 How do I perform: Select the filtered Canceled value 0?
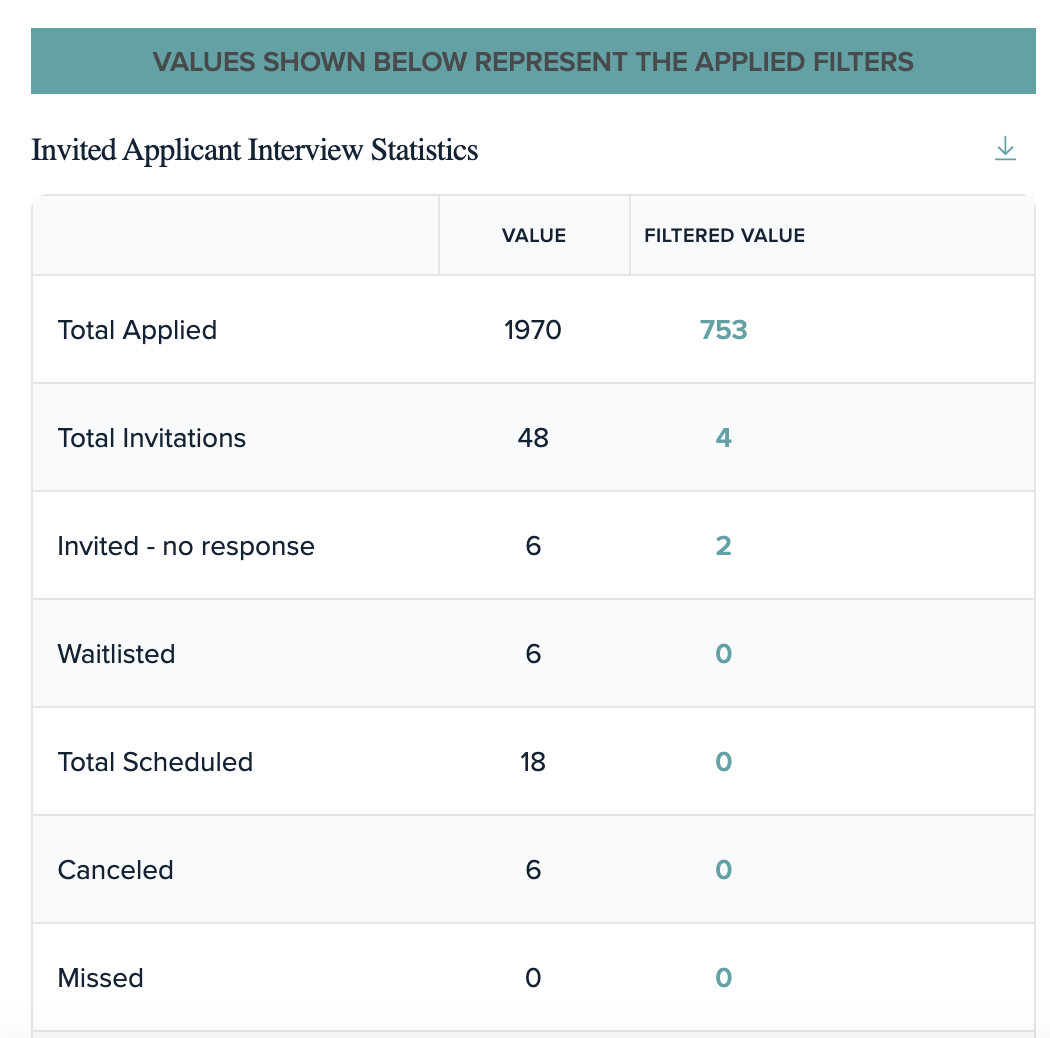[723, 870]
